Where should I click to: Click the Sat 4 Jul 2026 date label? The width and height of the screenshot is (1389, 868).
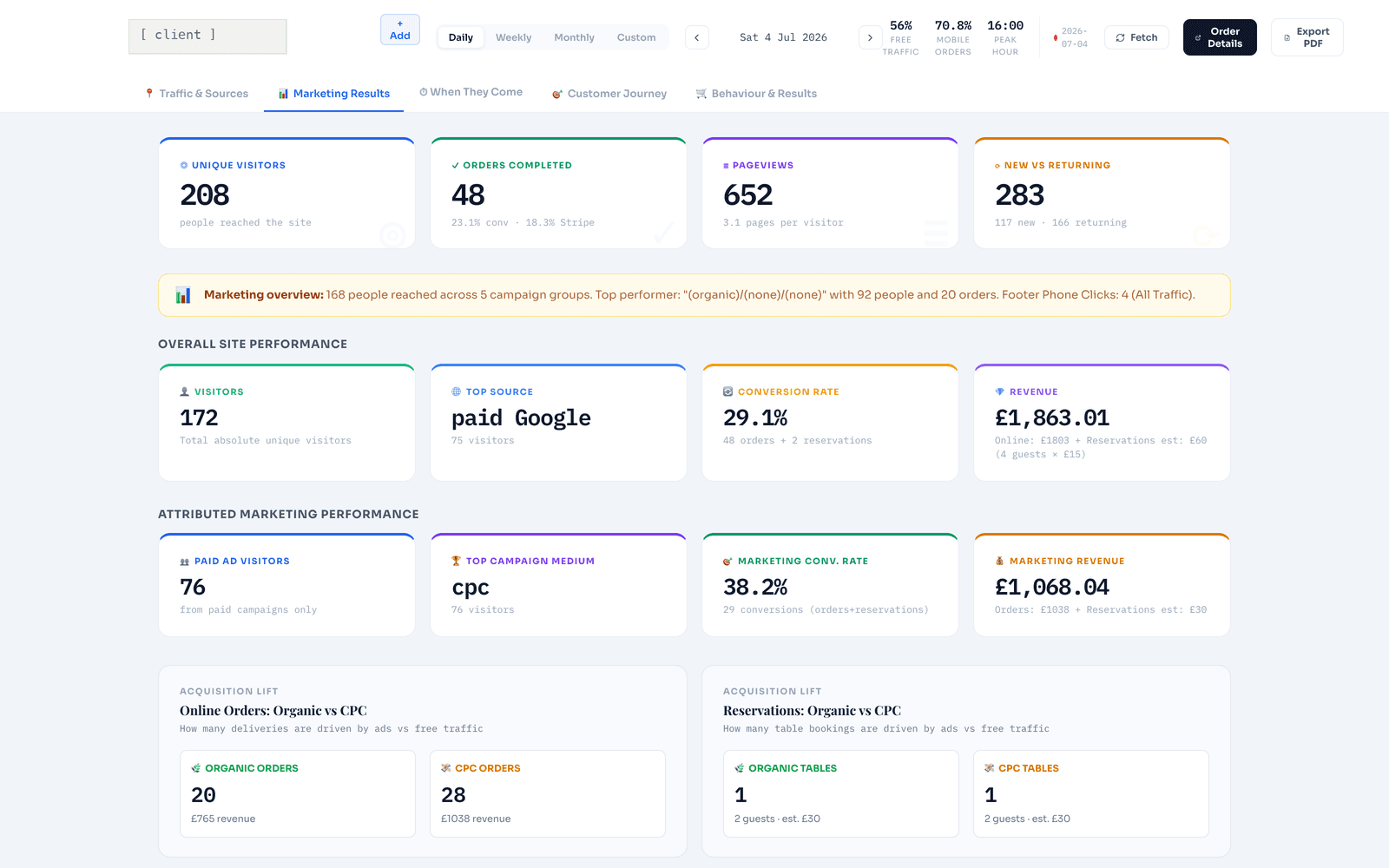click(783, 37)
